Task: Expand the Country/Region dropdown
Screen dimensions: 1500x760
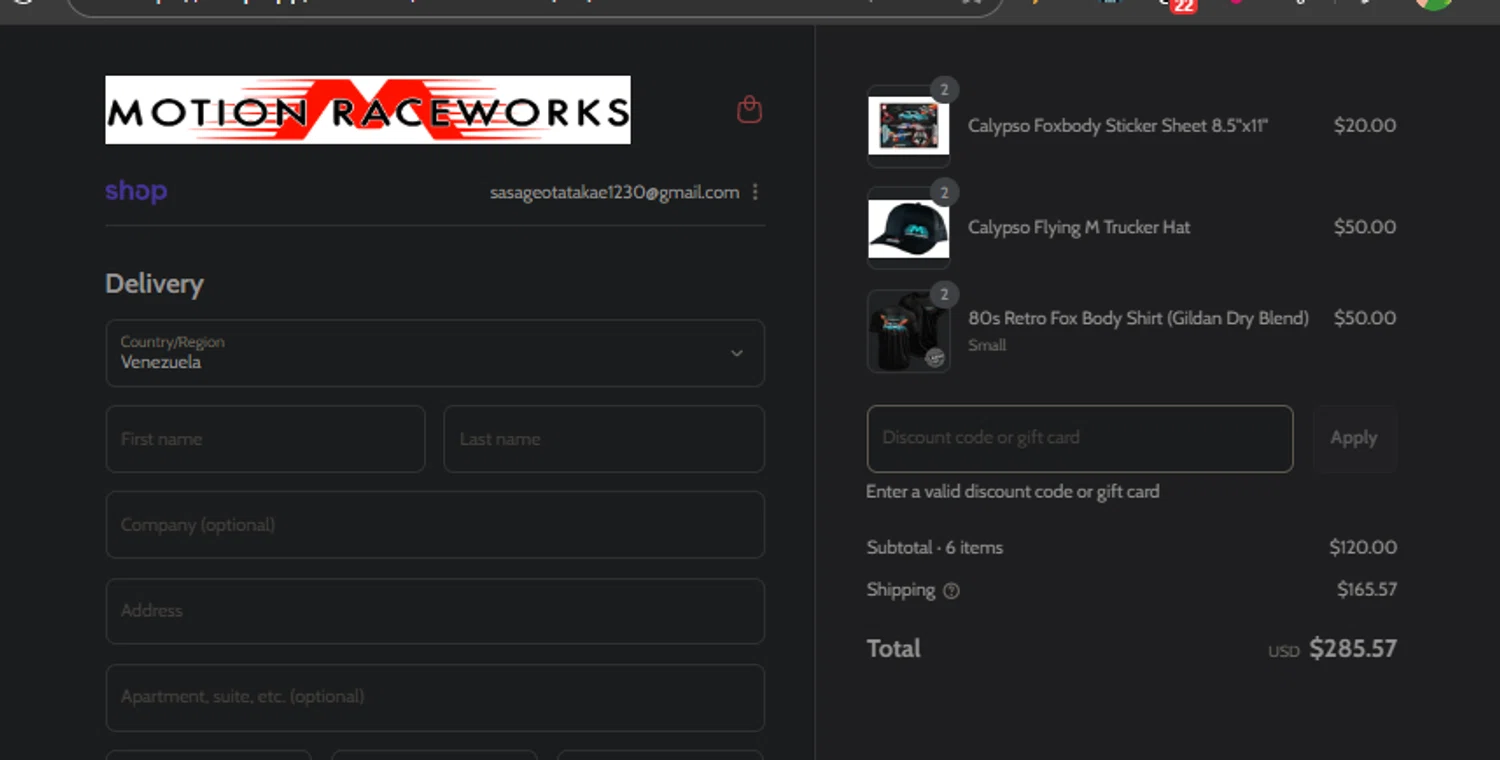Action: tap(435, 353)
